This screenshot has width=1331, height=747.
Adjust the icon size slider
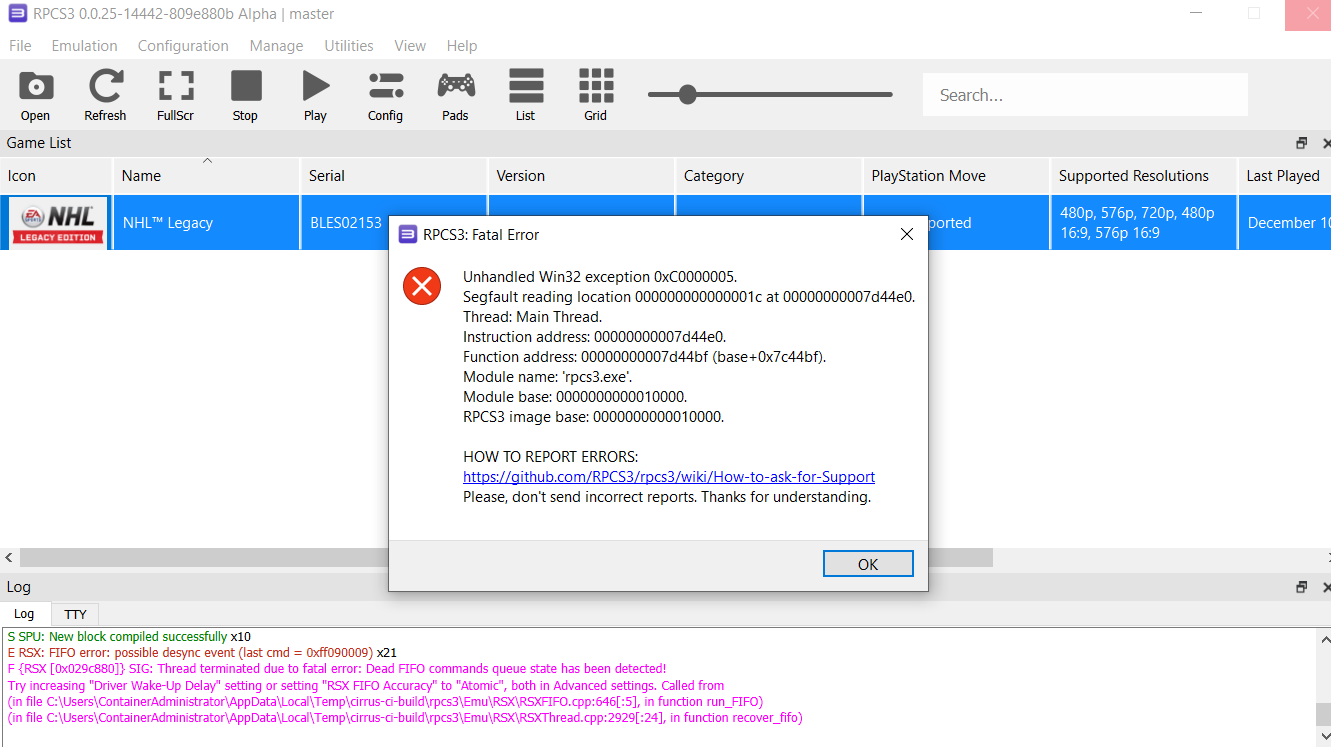(x=687, y=94)
